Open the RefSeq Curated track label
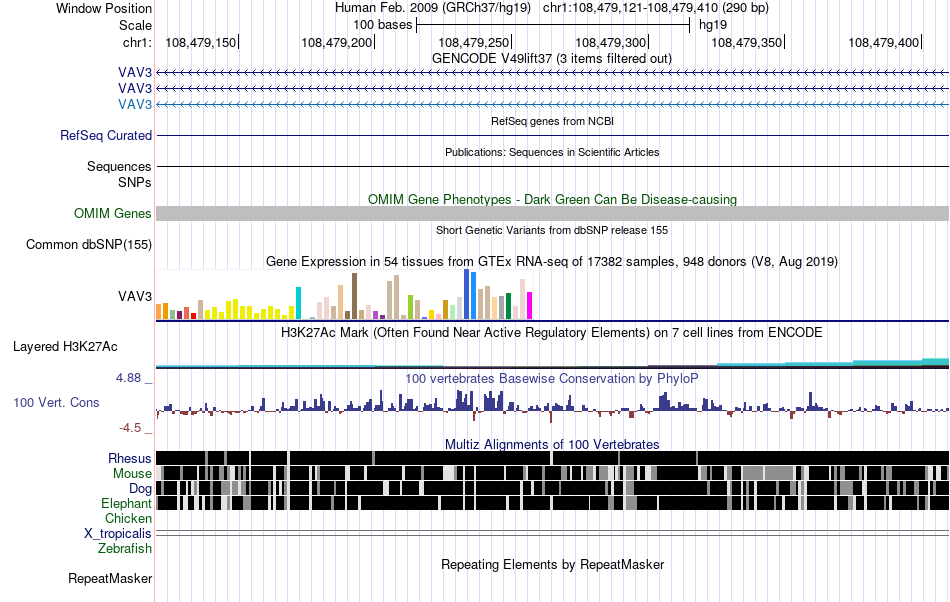Screen dimensions: 950x602 106,135
